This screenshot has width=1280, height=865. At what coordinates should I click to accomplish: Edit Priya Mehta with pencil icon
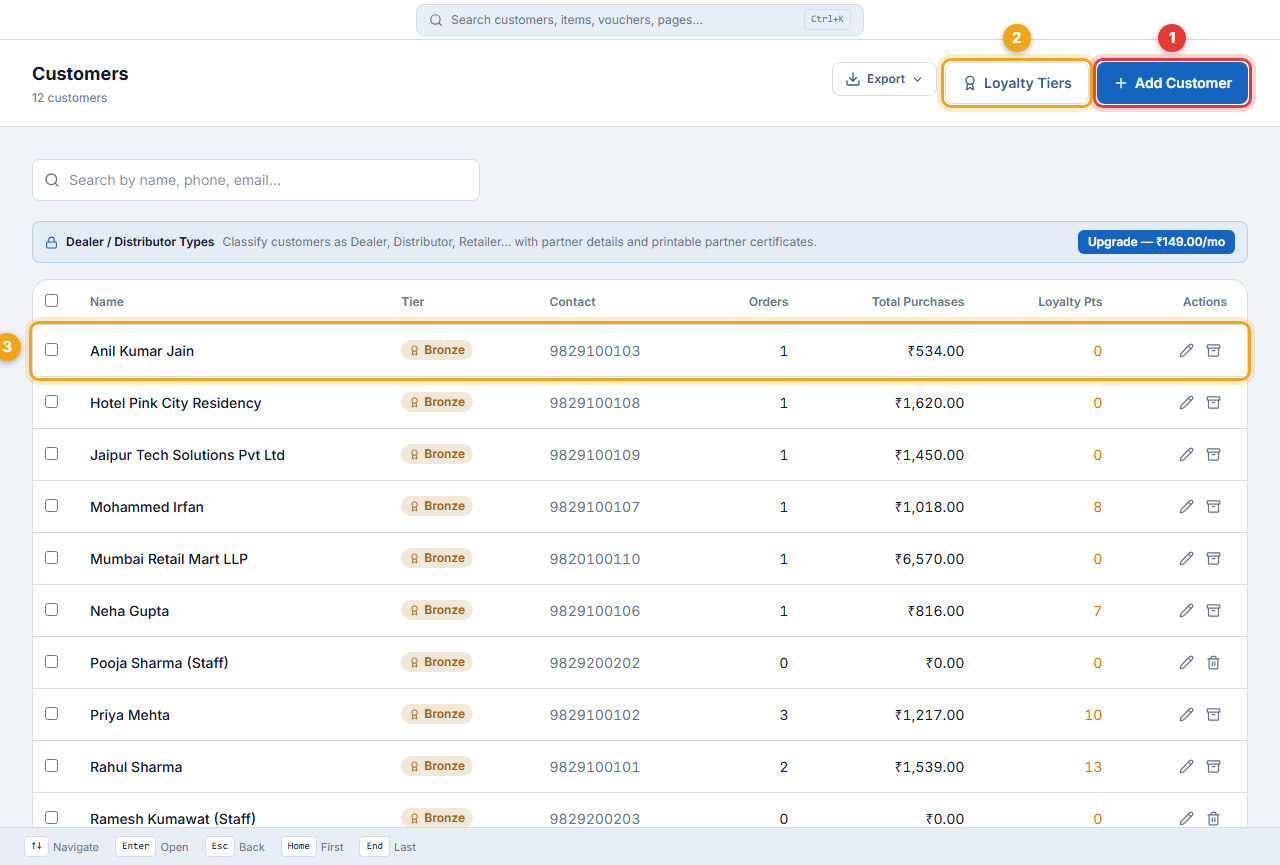[1187, 714]
